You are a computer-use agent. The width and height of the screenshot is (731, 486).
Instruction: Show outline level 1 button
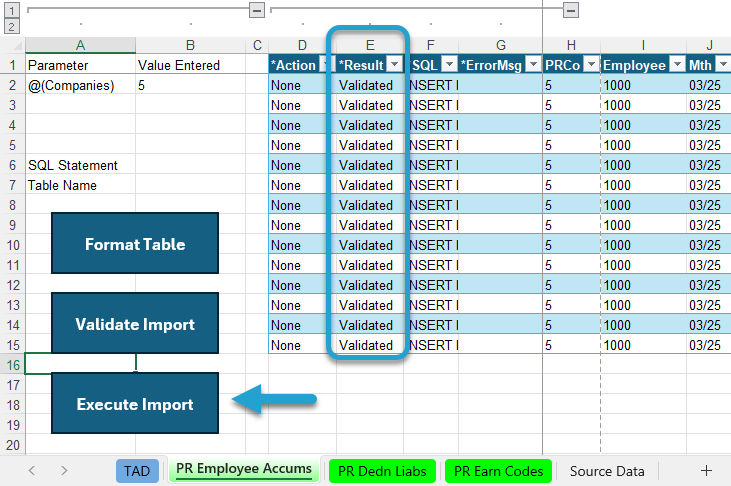pyautogui.click(x=12, y=10)
